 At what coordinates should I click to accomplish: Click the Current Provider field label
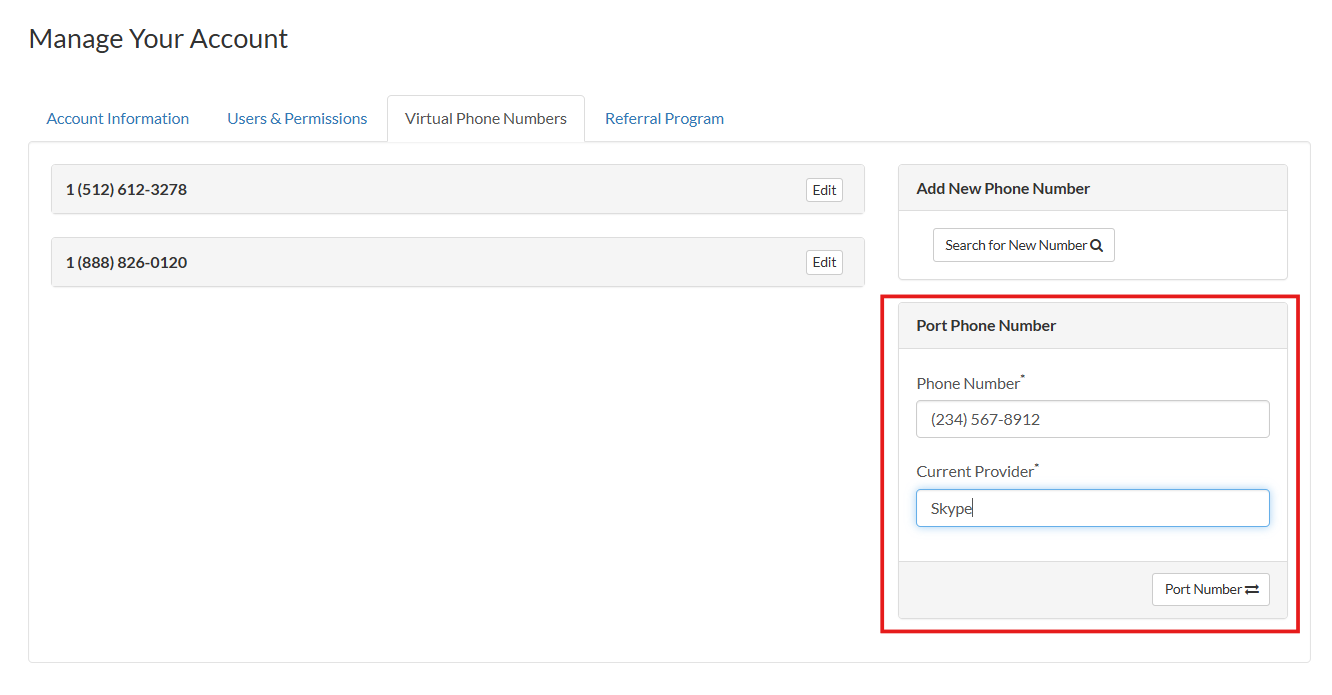pos(977,471)
